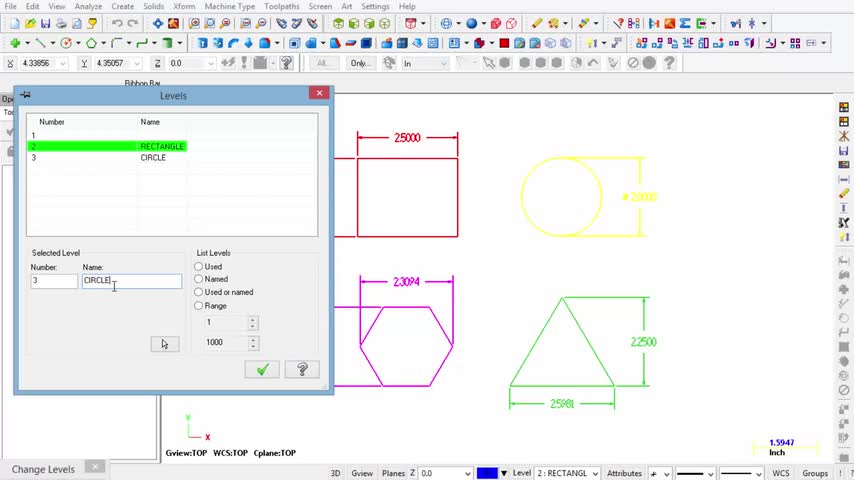This screenshot has width=854, height=480.
Task: Open the In selection-mode dropdown
Action: coord(443,64)
